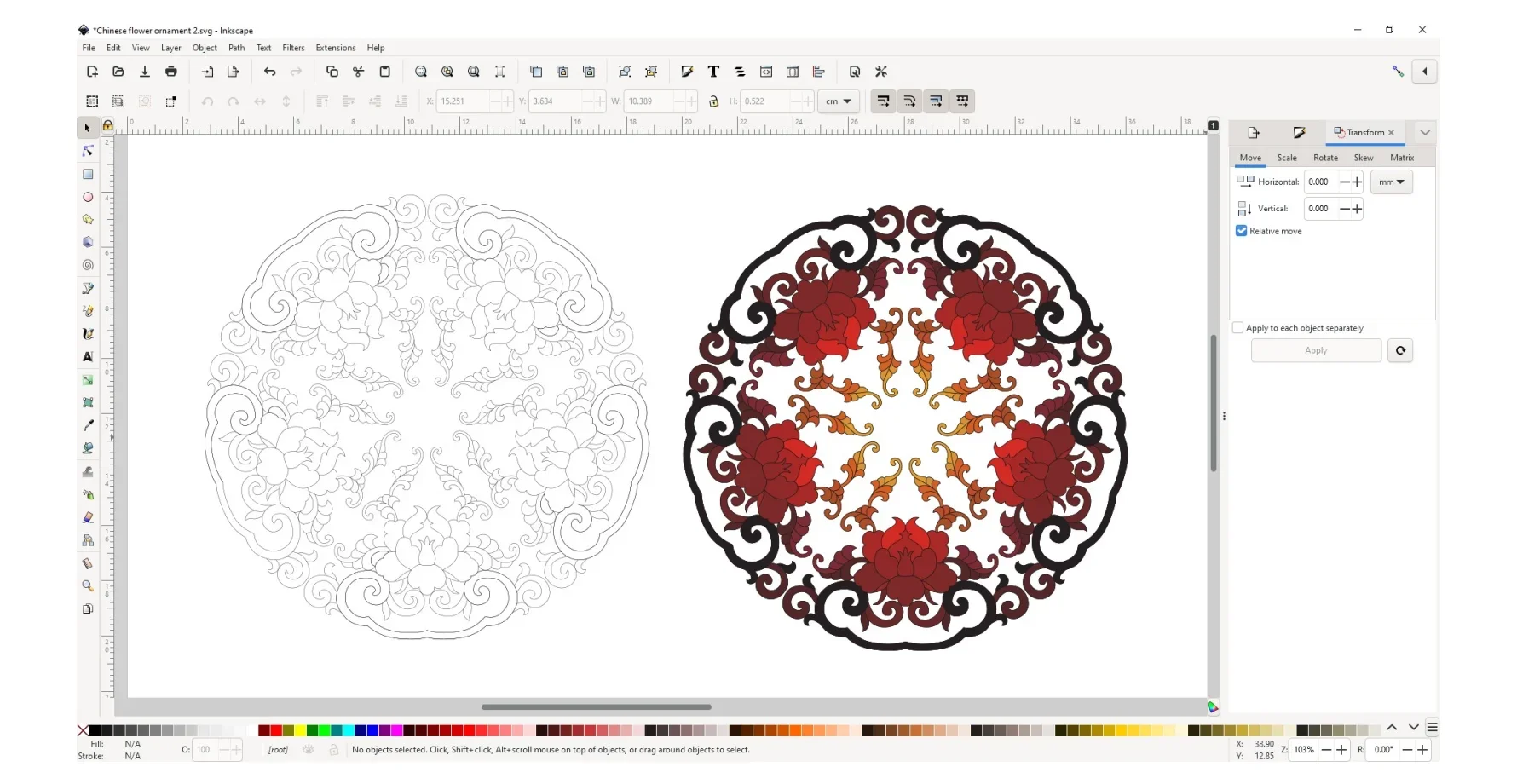Open the Text and Font dialog icon
Viewport: 1517px width, 784px height.
tap(713, 72)
